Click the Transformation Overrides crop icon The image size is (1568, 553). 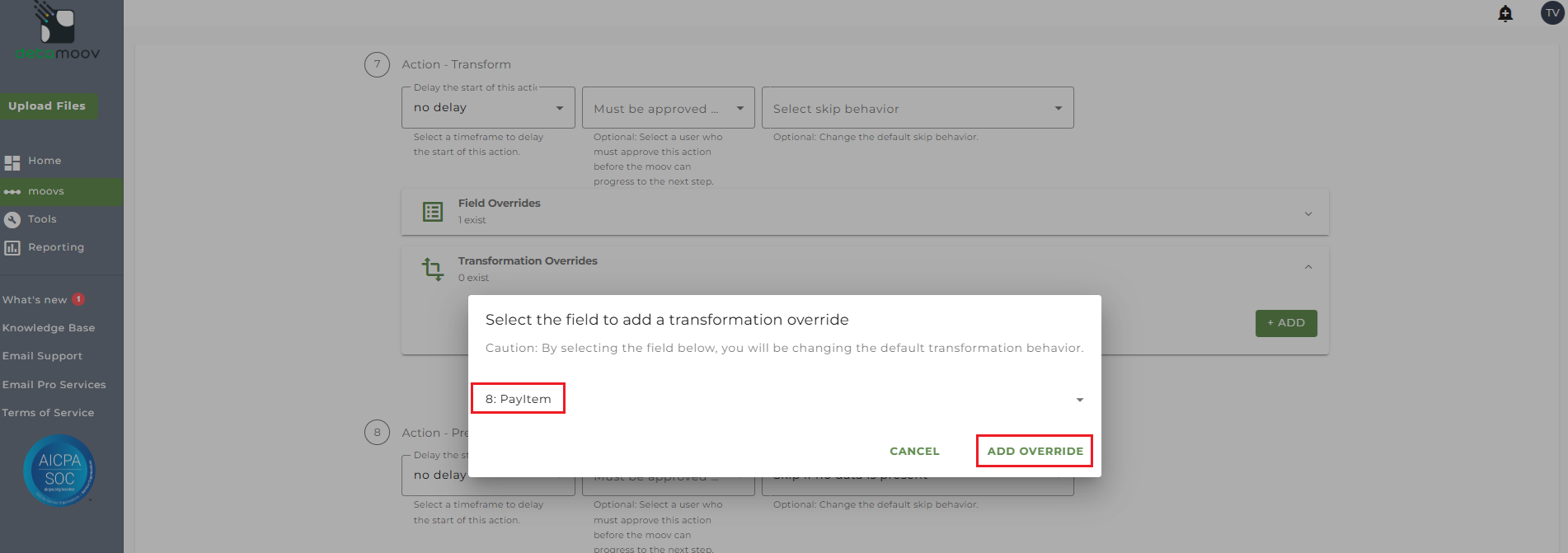click(x=433, y=269)
